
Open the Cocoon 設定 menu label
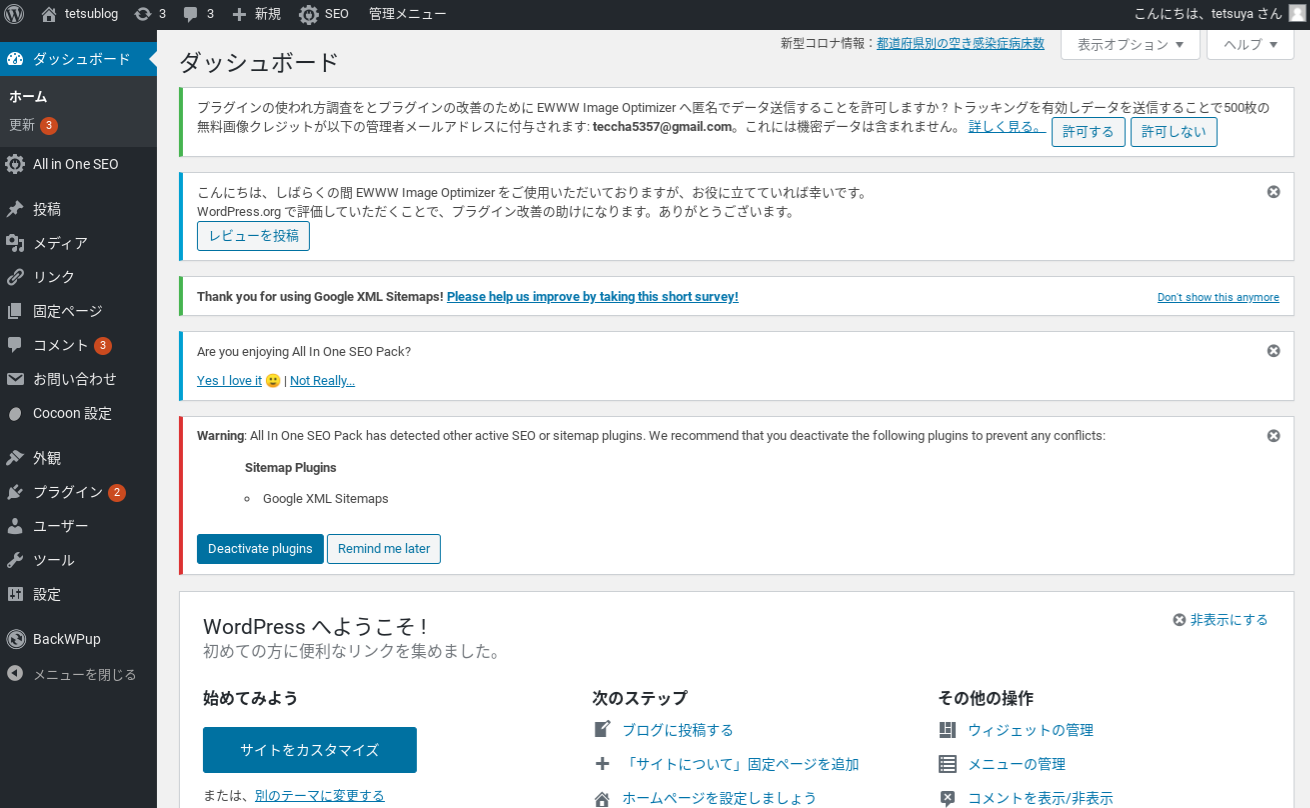click(72, 413)
